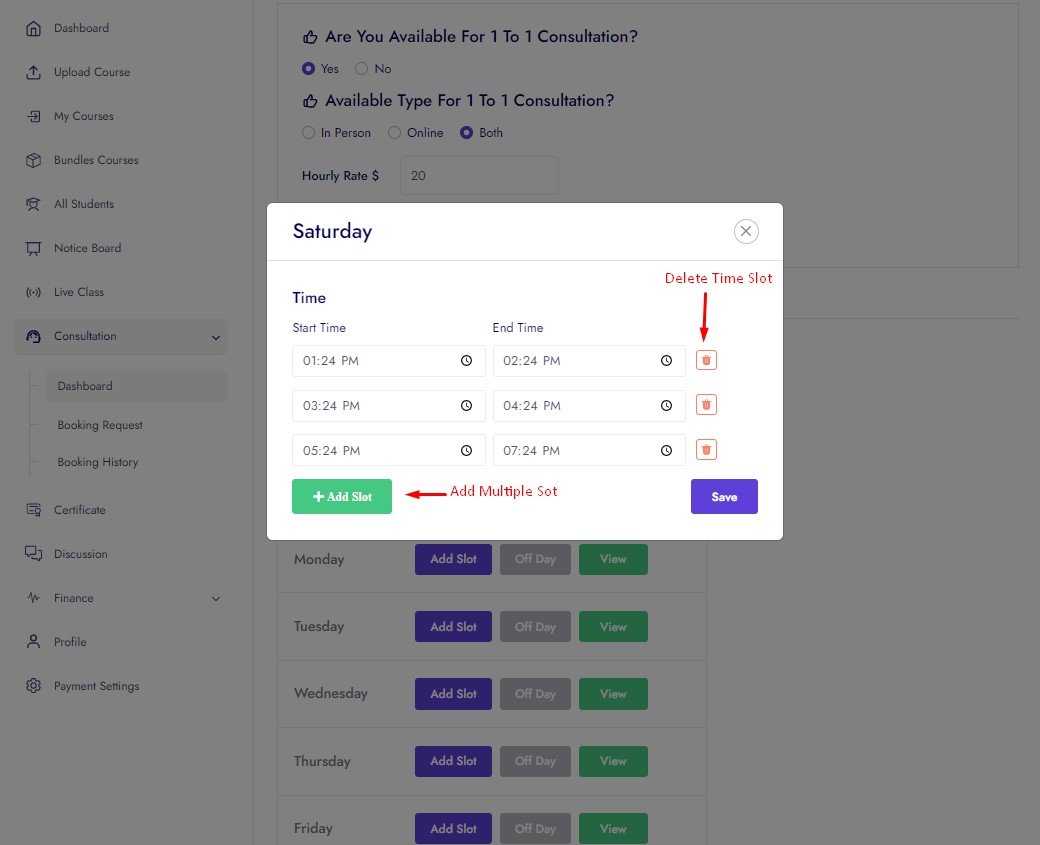Viewport: 1040px width, 845px height.
Task: Click the Hourly Rate input field
Action: click(x=479, y=176)
